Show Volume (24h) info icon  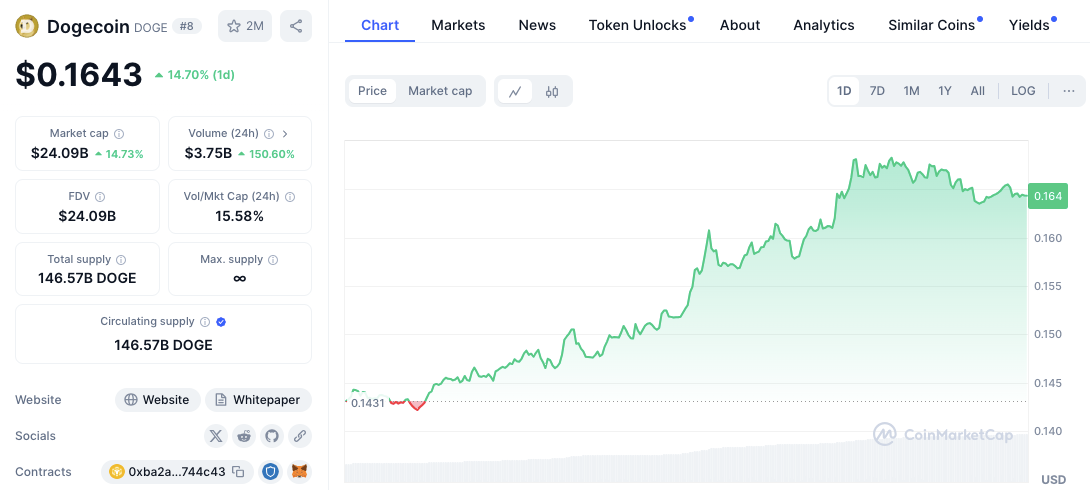click(269, 133)
